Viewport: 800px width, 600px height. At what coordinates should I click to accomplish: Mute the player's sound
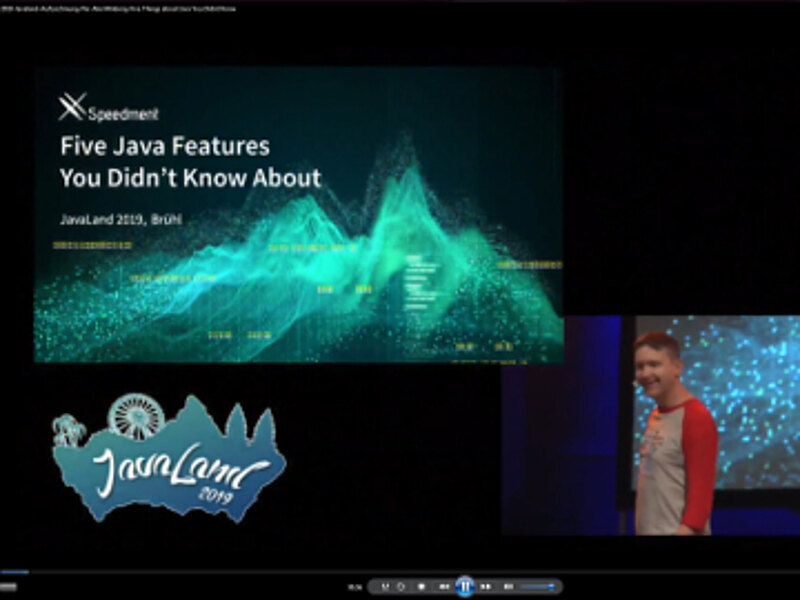point(508,586)
